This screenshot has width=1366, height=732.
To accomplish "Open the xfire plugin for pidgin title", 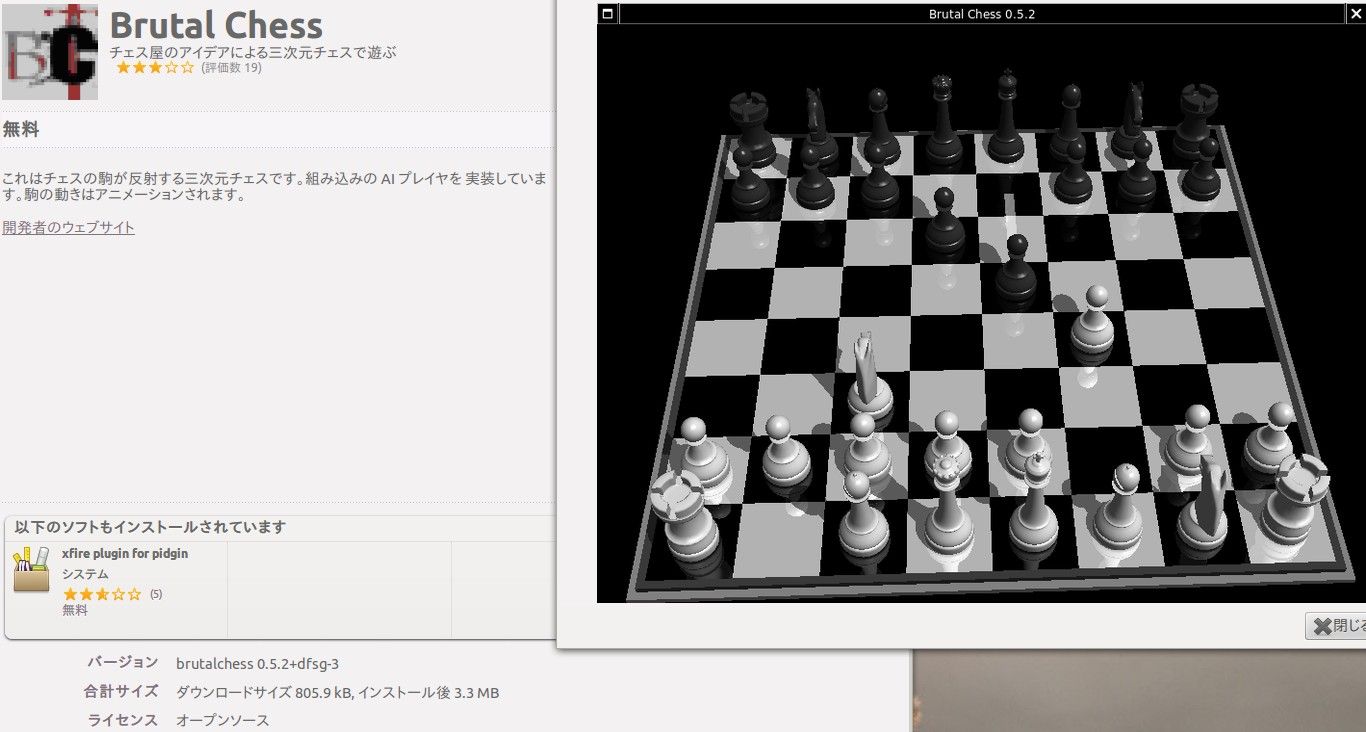I will [x=125, y=553].
